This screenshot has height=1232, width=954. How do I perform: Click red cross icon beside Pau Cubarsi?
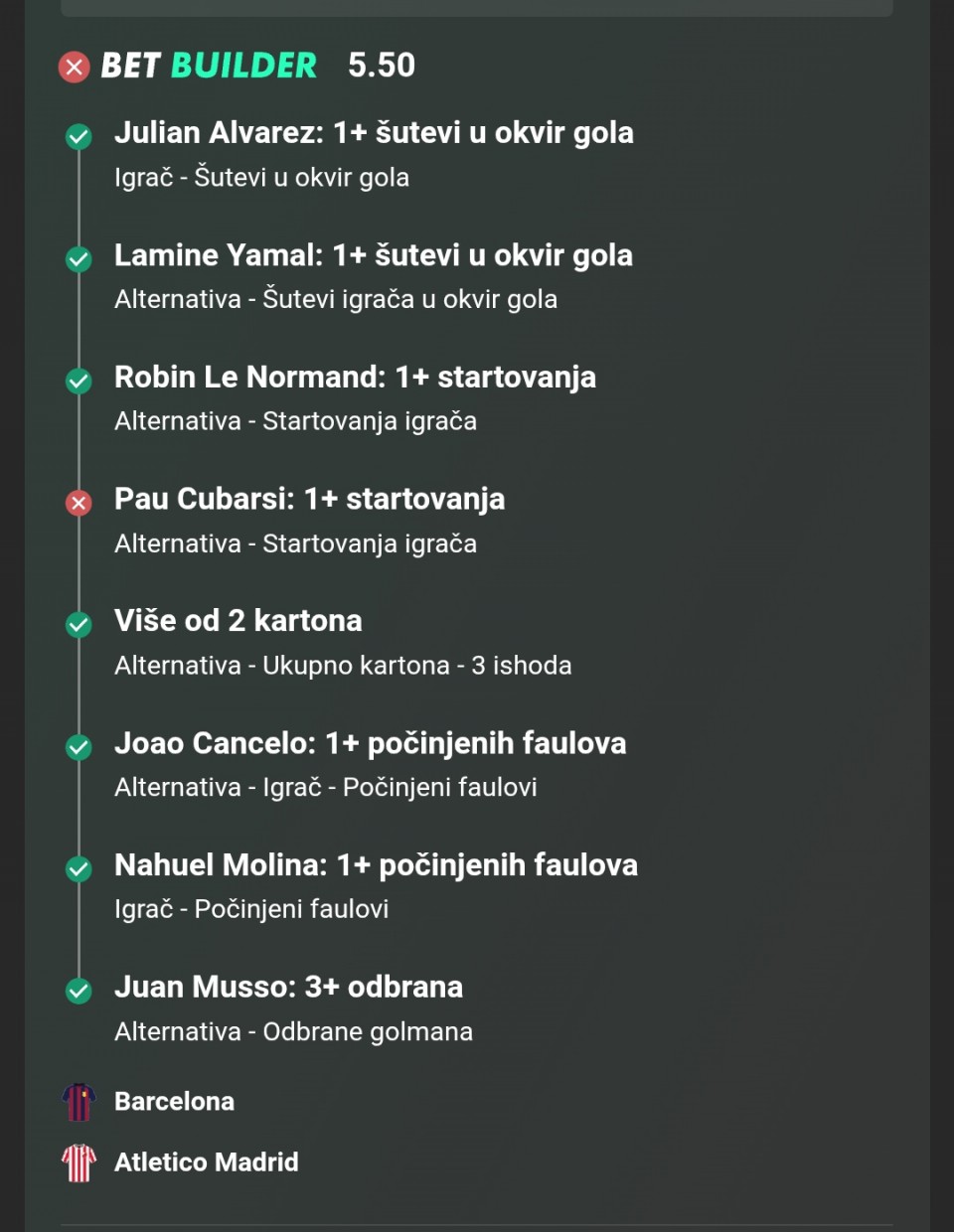(x=79, y=503)
